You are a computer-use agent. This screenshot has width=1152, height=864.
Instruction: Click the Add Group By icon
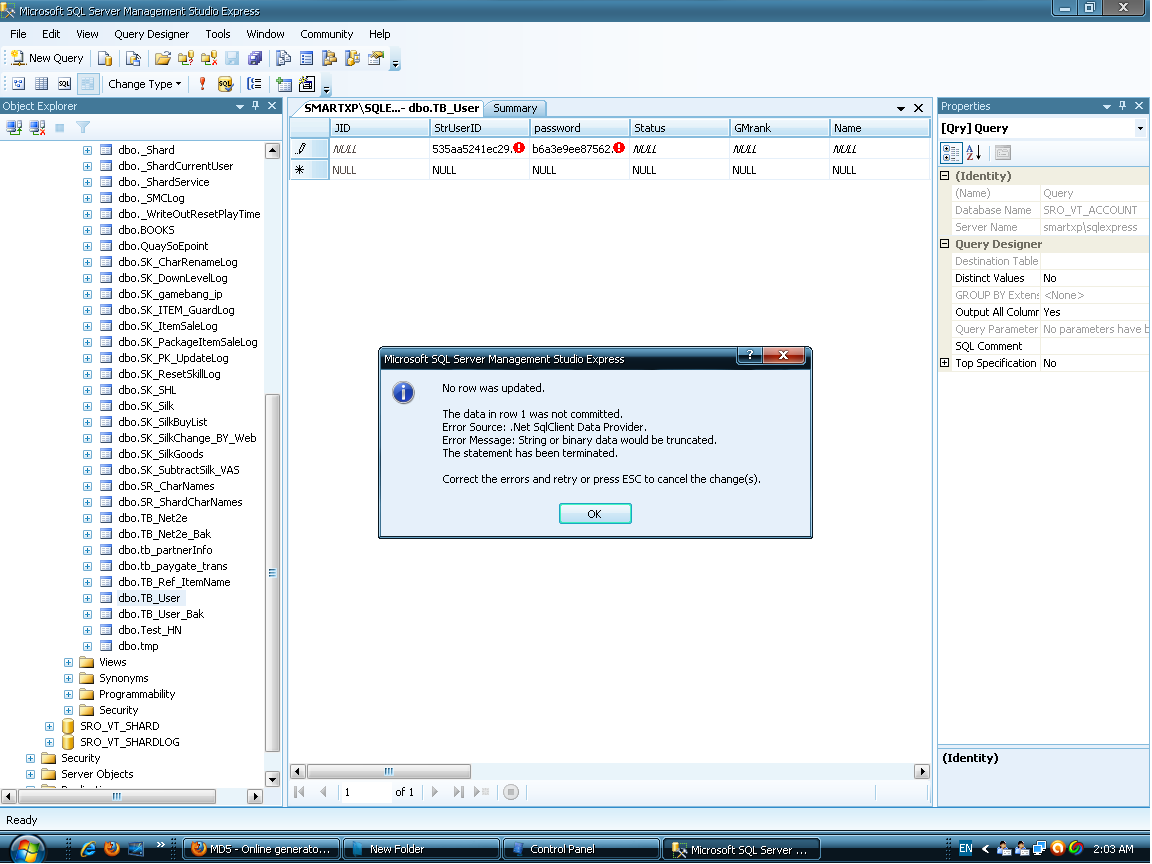coord(254,84)
